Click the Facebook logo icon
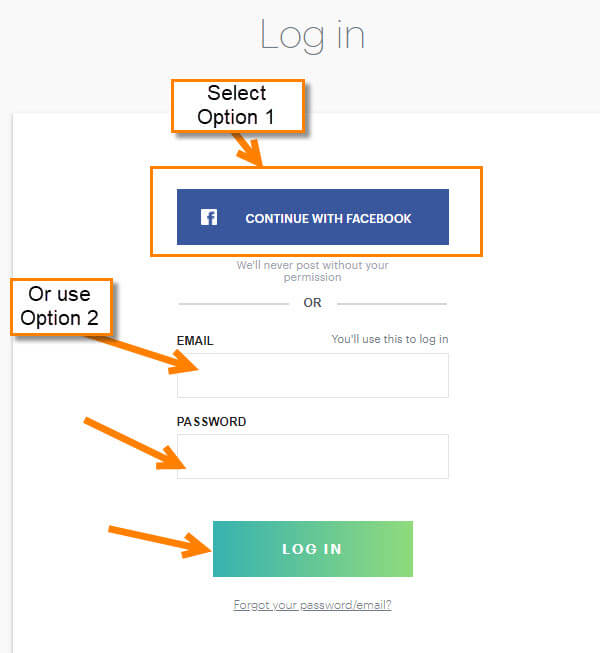 pyautogui.click(x=209, y=217)
